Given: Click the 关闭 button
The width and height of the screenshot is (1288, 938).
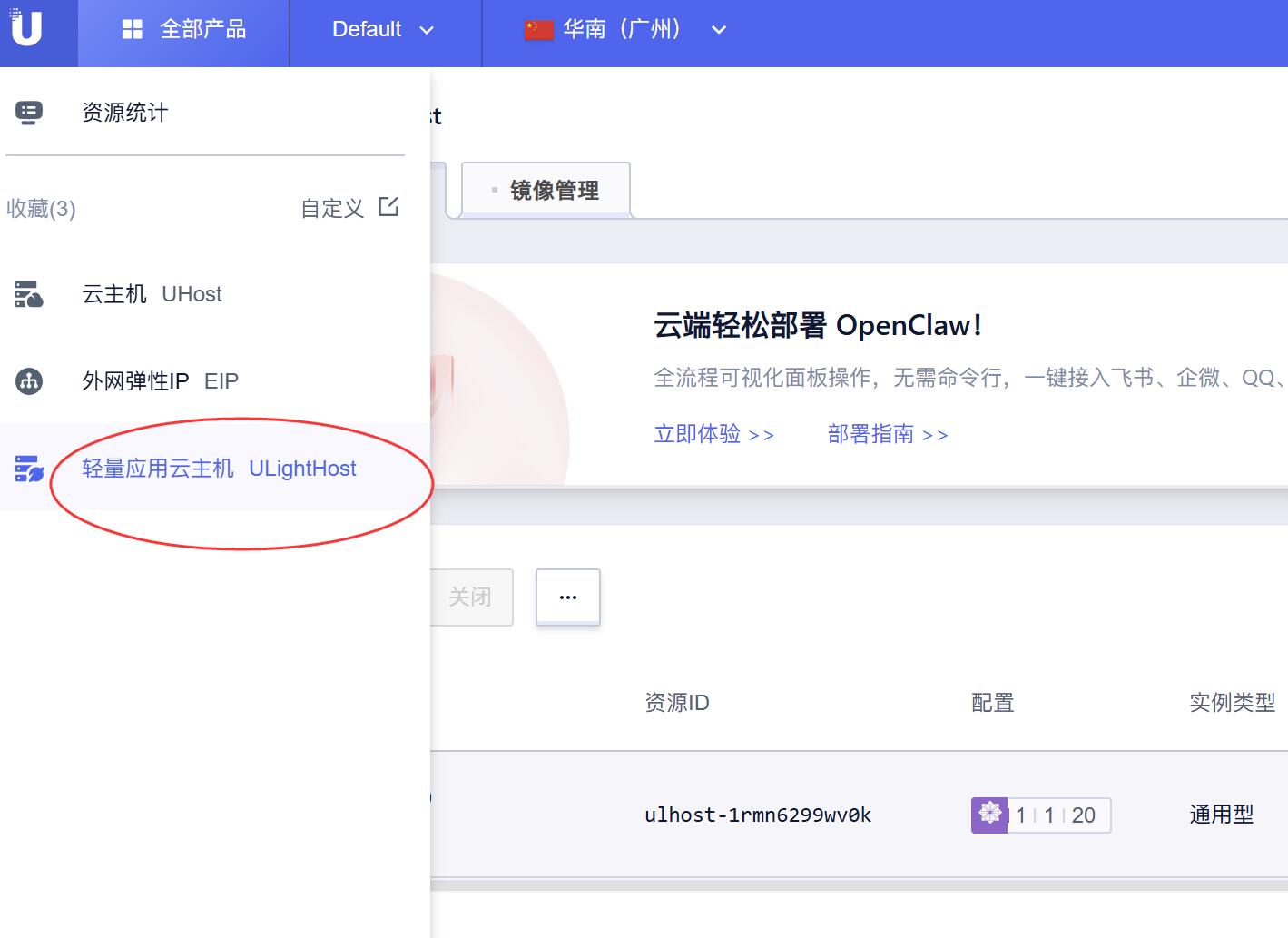Looking at the screenshot, I should (471, 597).
